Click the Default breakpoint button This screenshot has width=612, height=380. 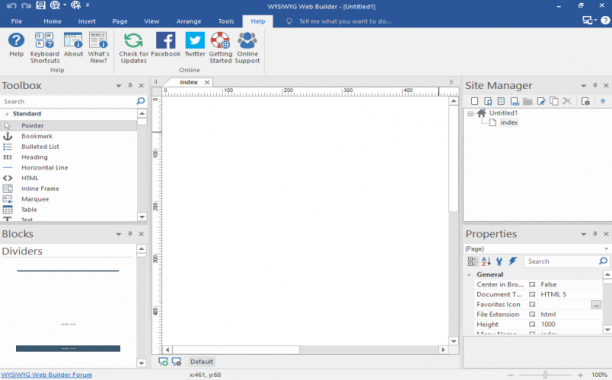(x=201, y=362)
